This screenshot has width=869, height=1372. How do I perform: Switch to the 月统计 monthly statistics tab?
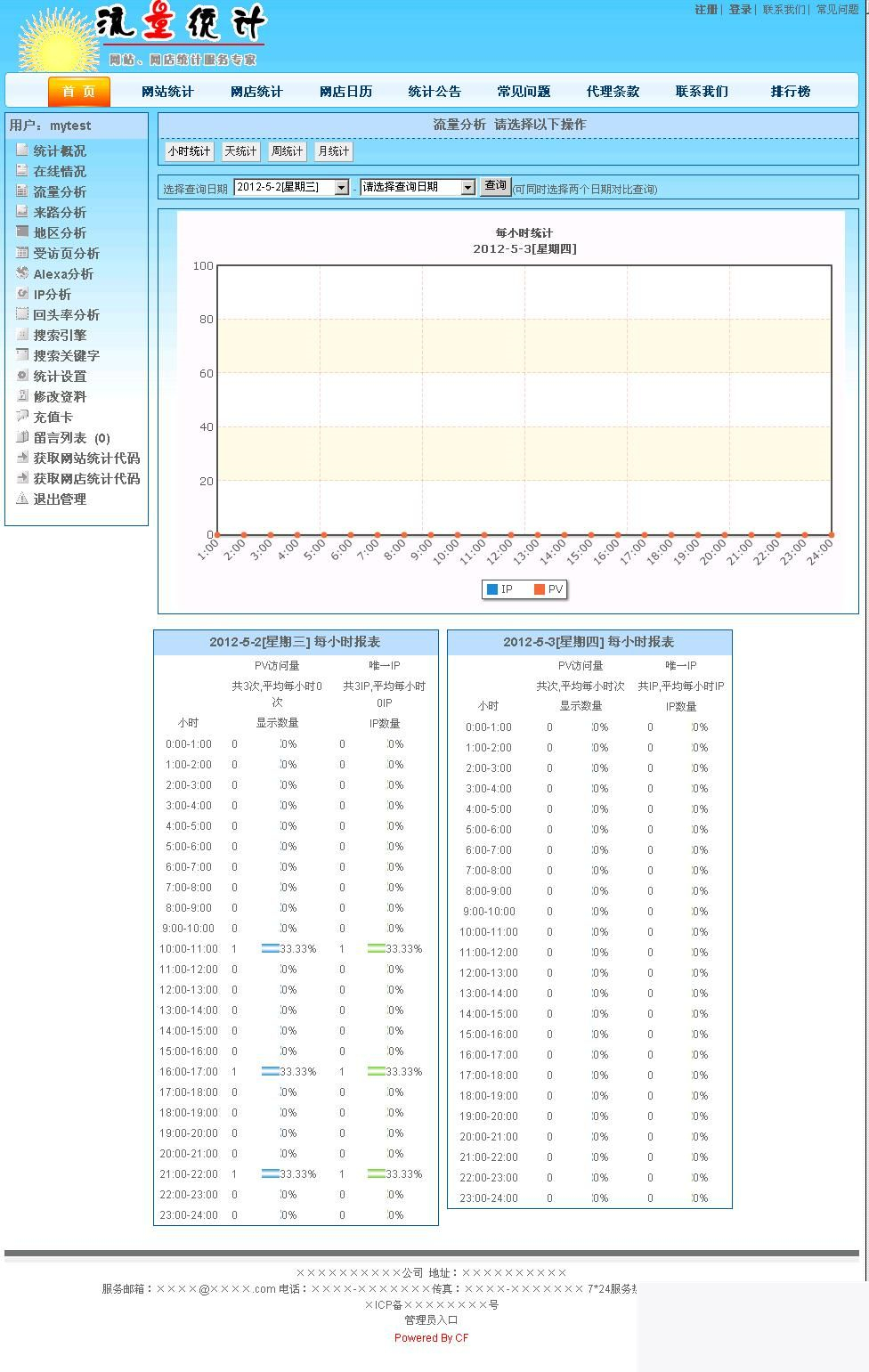pos(332,151)
